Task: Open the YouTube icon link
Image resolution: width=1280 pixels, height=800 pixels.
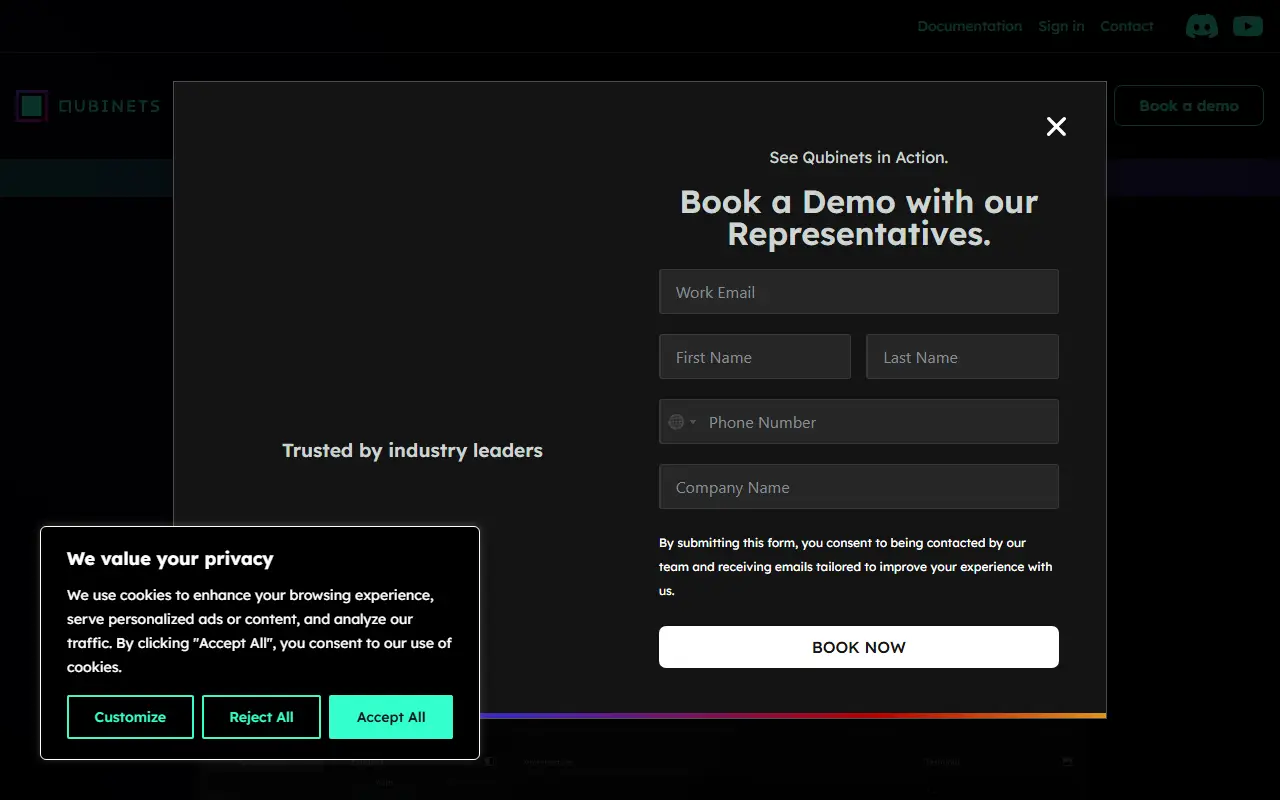Action: coord(1248,27)
